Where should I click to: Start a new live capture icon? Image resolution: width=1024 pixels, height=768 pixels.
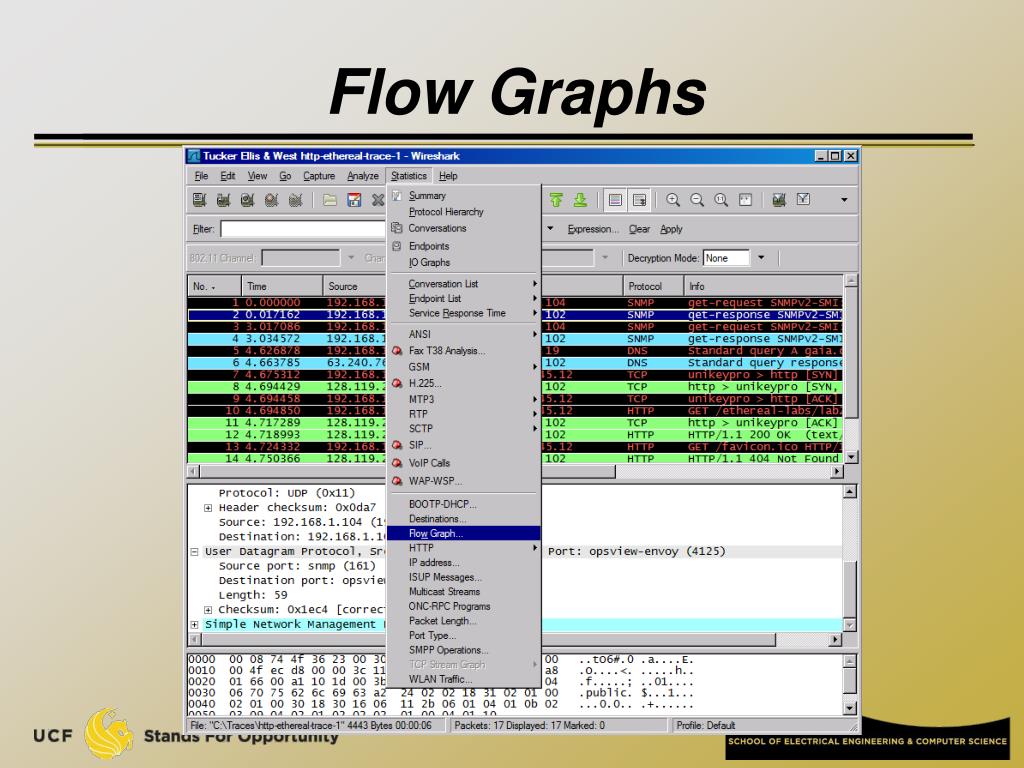[248, 200]
